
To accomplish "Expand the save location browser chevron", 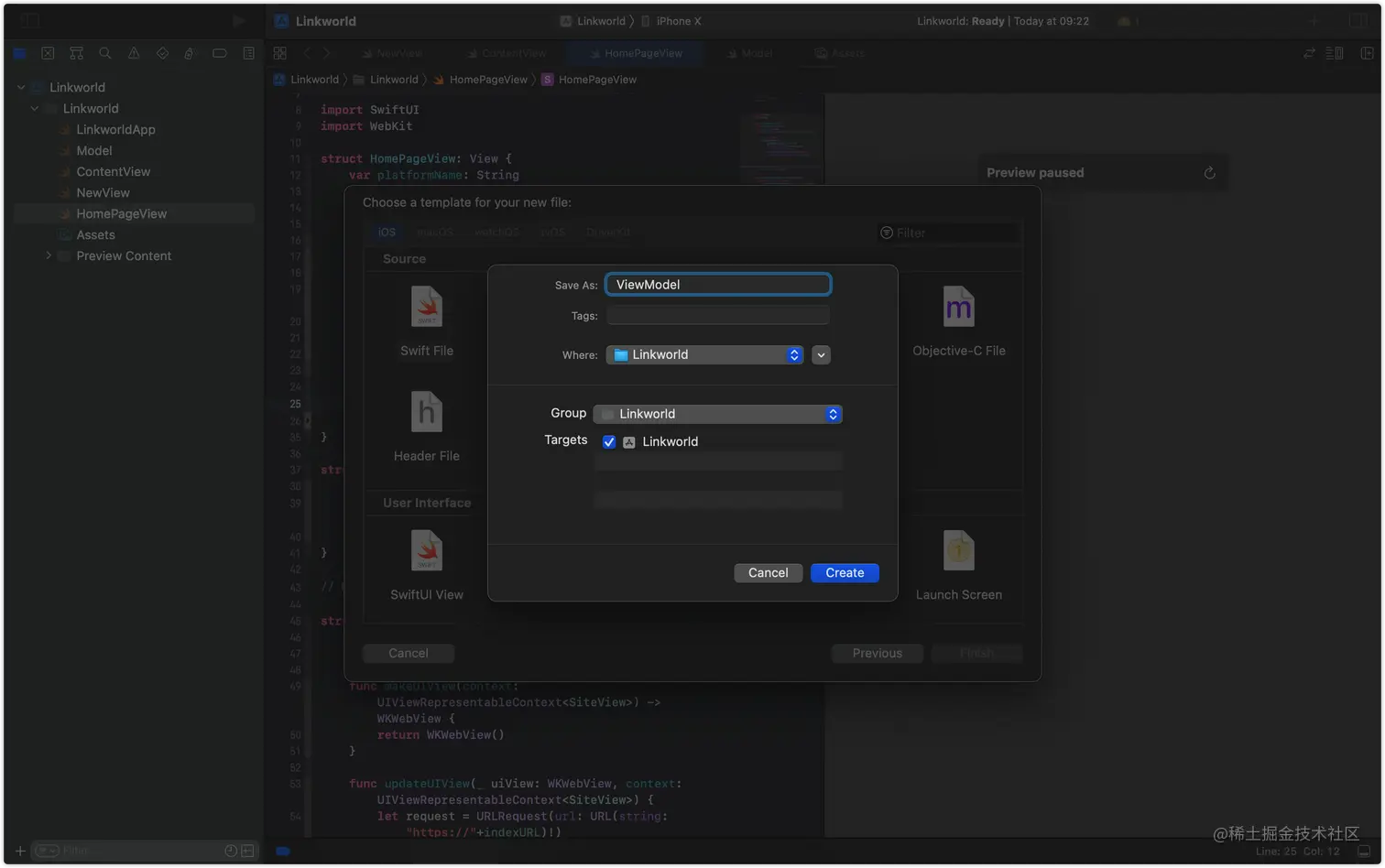I will (x=822, y=355).
